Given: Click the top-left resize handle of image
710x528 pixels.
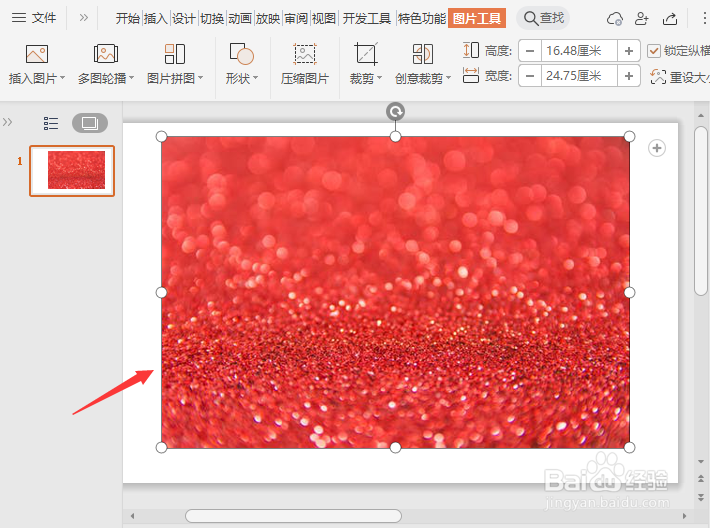Looking at the screenshot, I should (x=161, y=136).
